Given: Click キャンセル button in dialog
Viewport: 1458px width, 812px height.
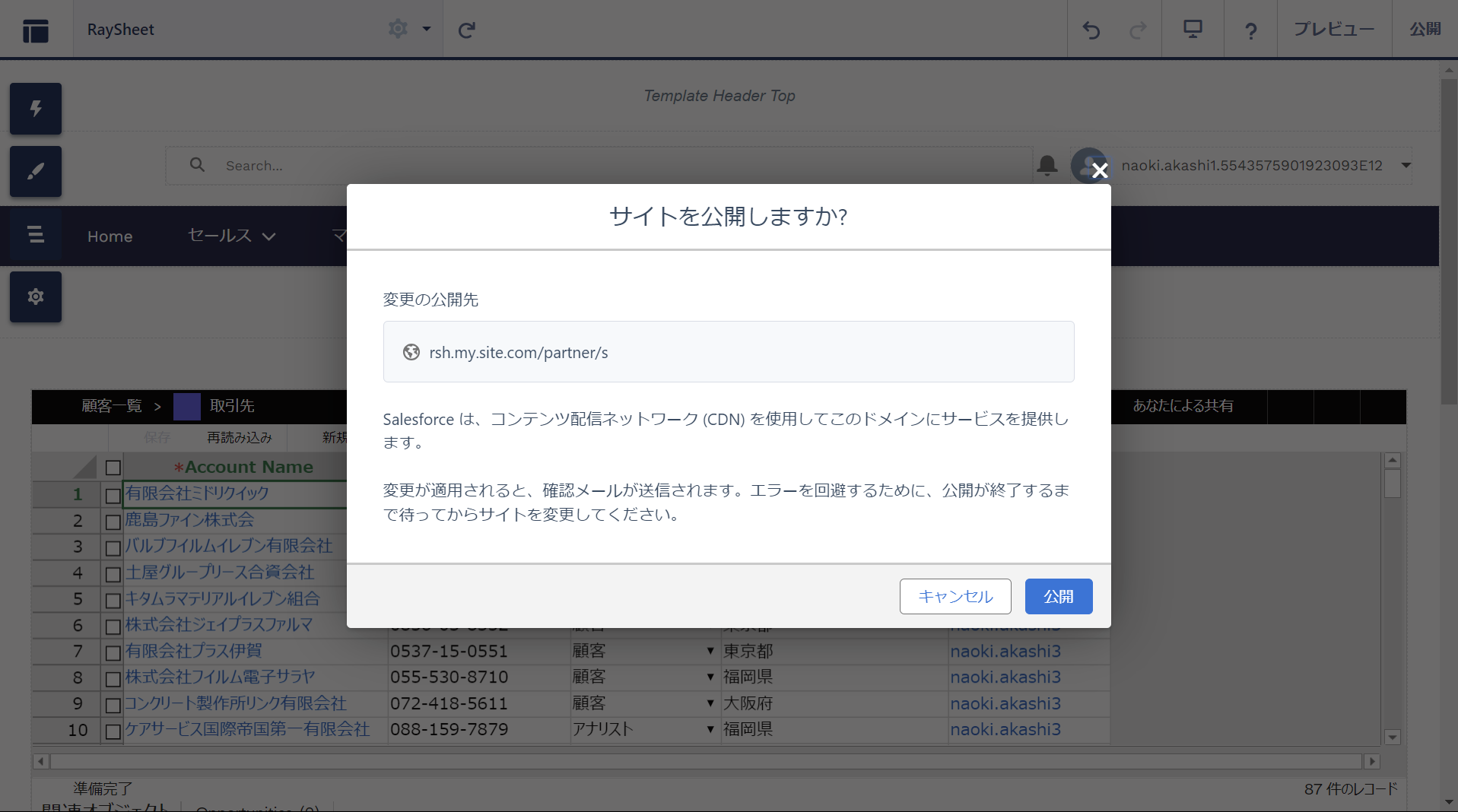Looking at the screenshot, I should (955, 596).
